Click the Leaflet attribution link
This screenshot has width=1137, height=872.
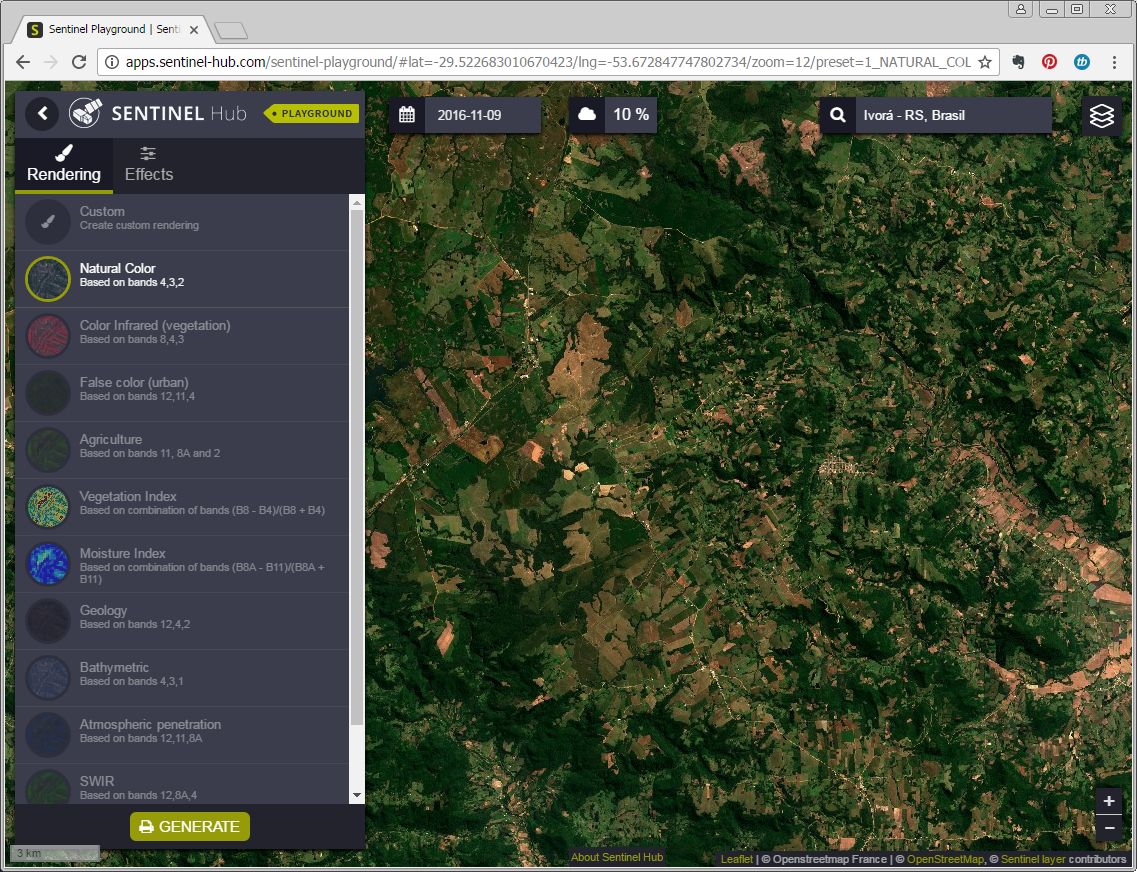(x=736, y=858)
